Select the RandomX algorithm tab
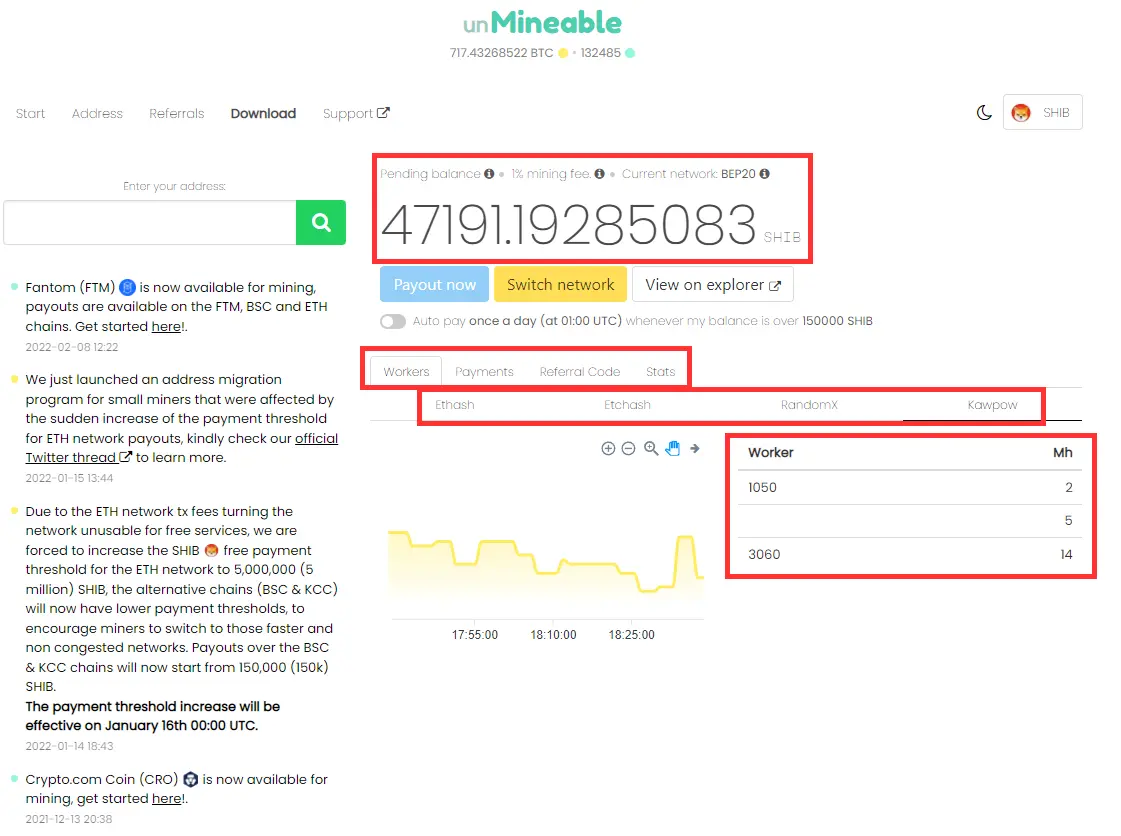 pyautogui.click(x=809, y=405)
